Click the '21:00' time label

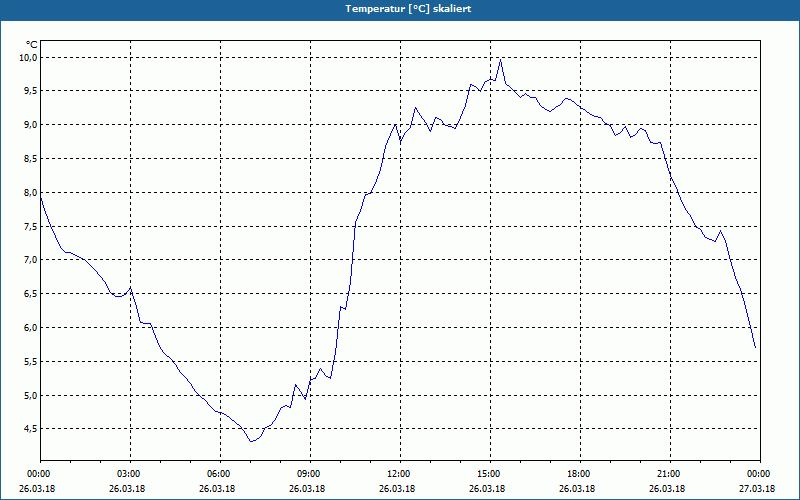pyautogui.click(x=670, y=474)
